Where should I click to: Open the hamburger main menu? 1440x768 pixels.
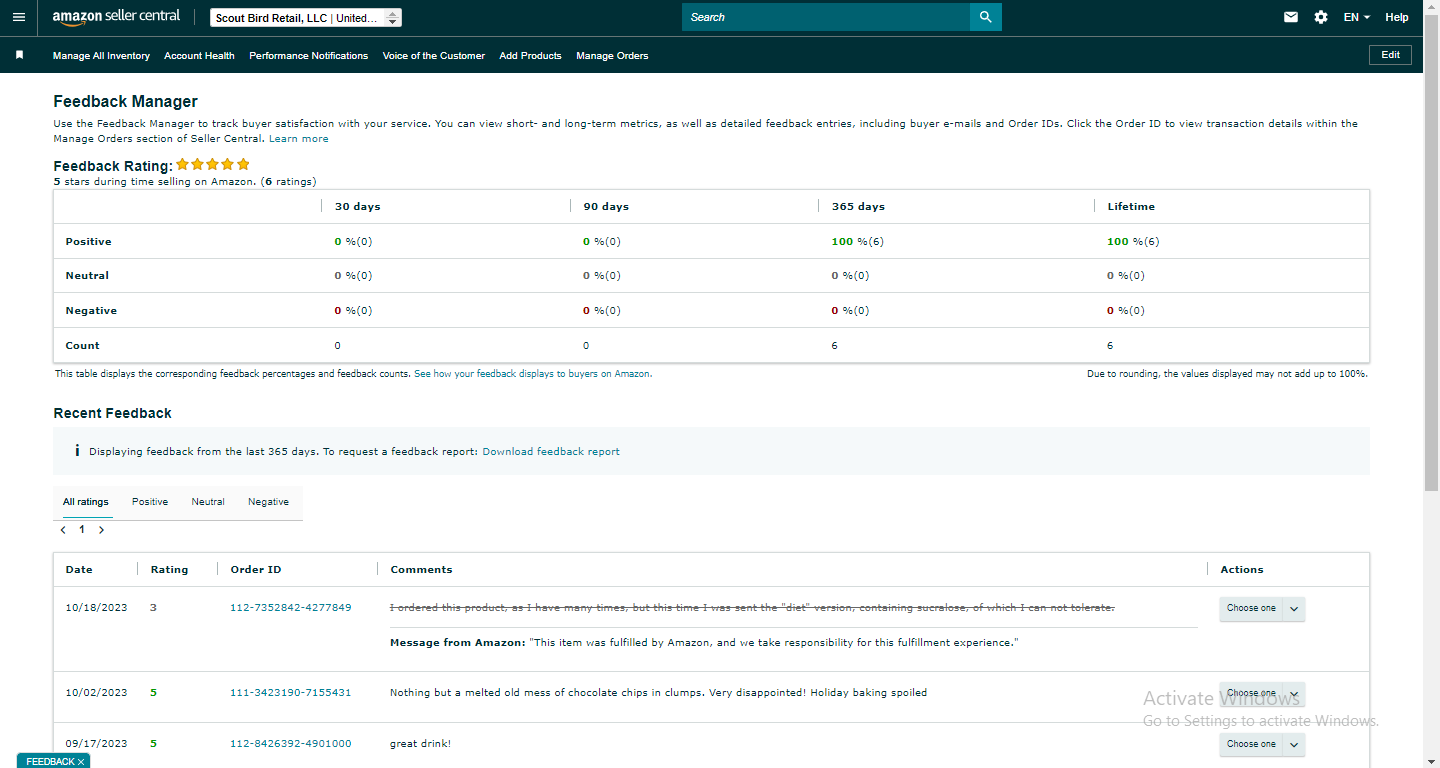click(19, 17)
